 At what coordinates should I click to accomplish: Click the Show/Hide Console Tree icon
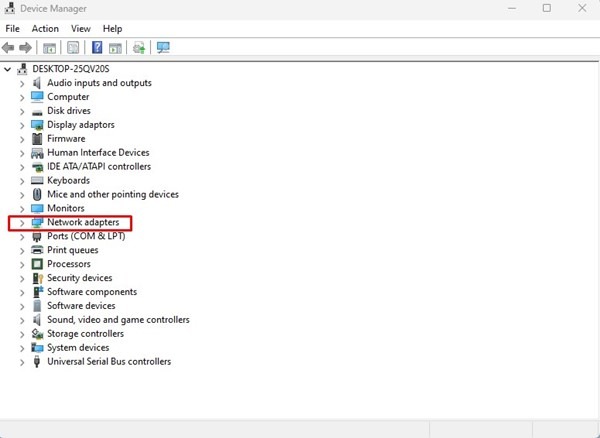[x=49, y=47]
